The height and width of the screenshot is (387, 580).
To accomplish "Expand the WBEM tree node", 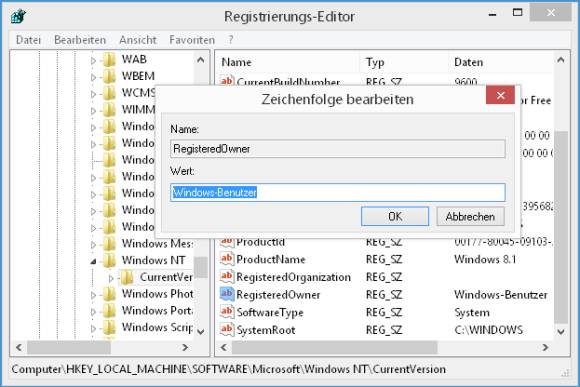I will (x=93, y=77).
